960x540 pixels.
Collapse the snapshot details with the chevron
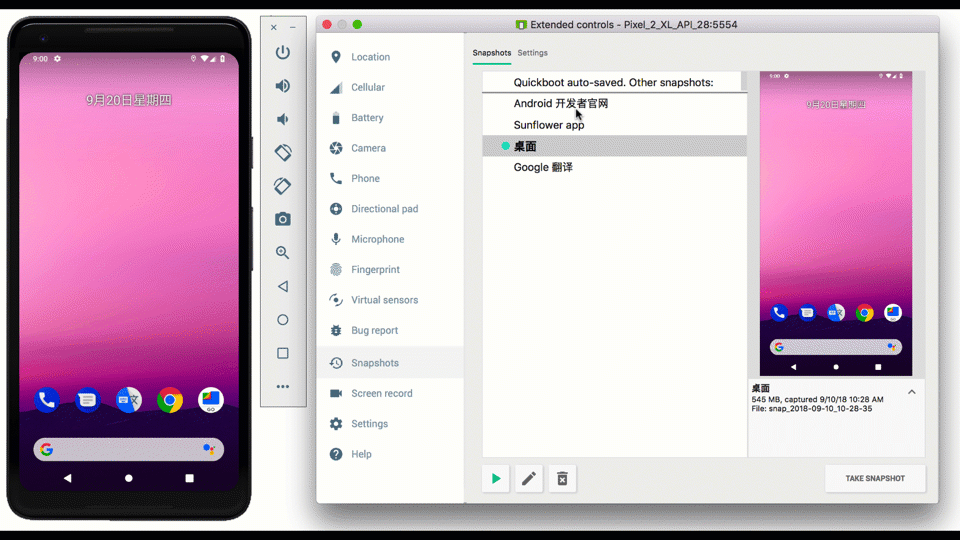912,392
